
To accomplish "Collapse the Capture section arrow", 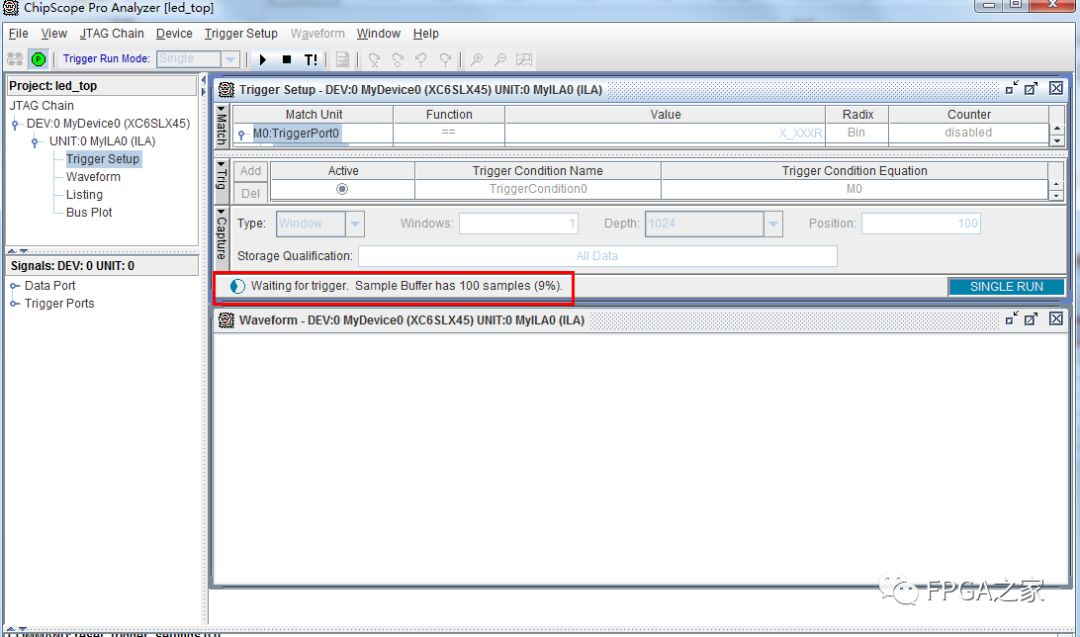I will click(221, 212).
